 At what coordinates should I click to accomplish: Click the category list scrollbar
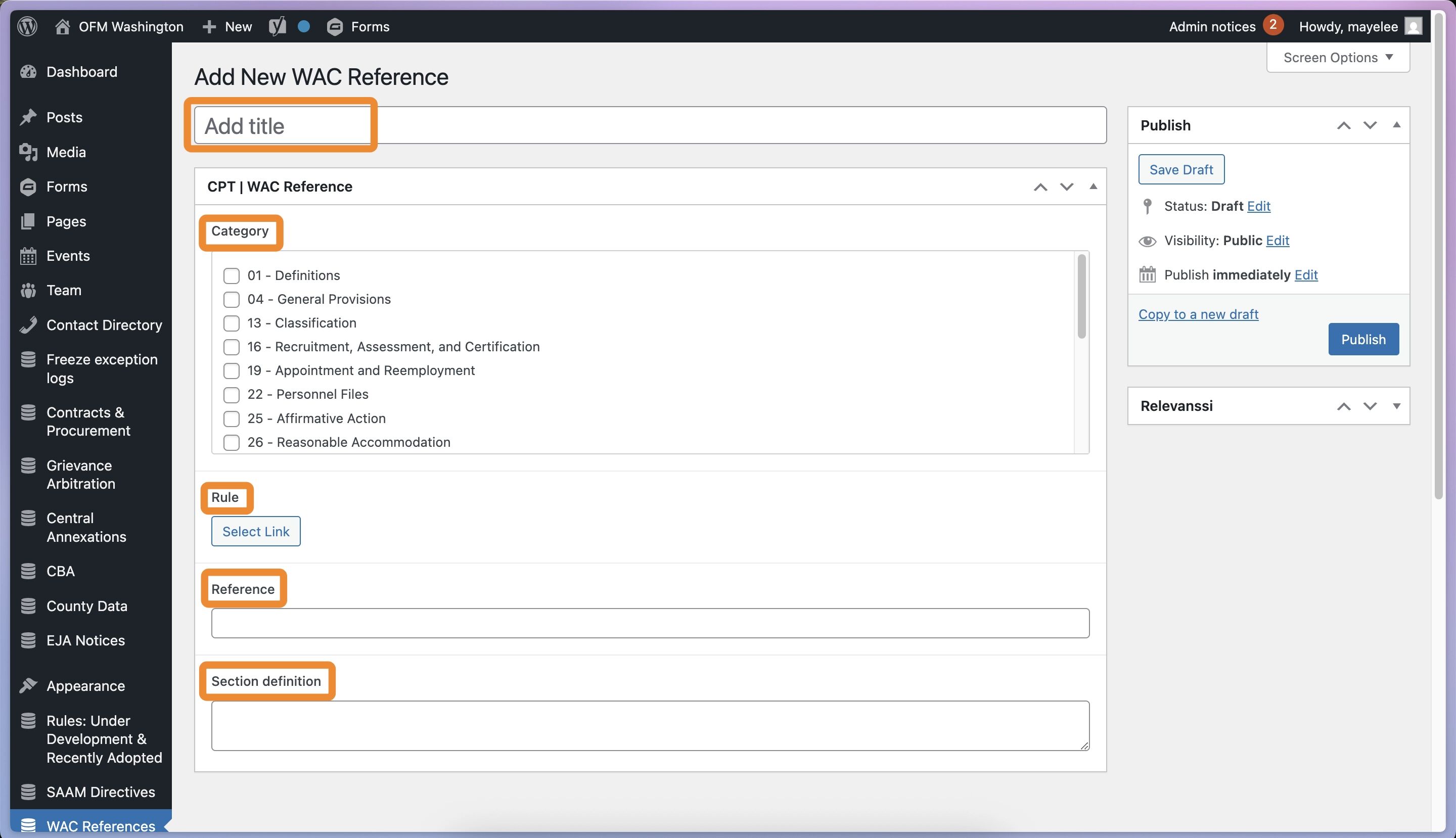pyautogui.click(x=1081, y=296)
